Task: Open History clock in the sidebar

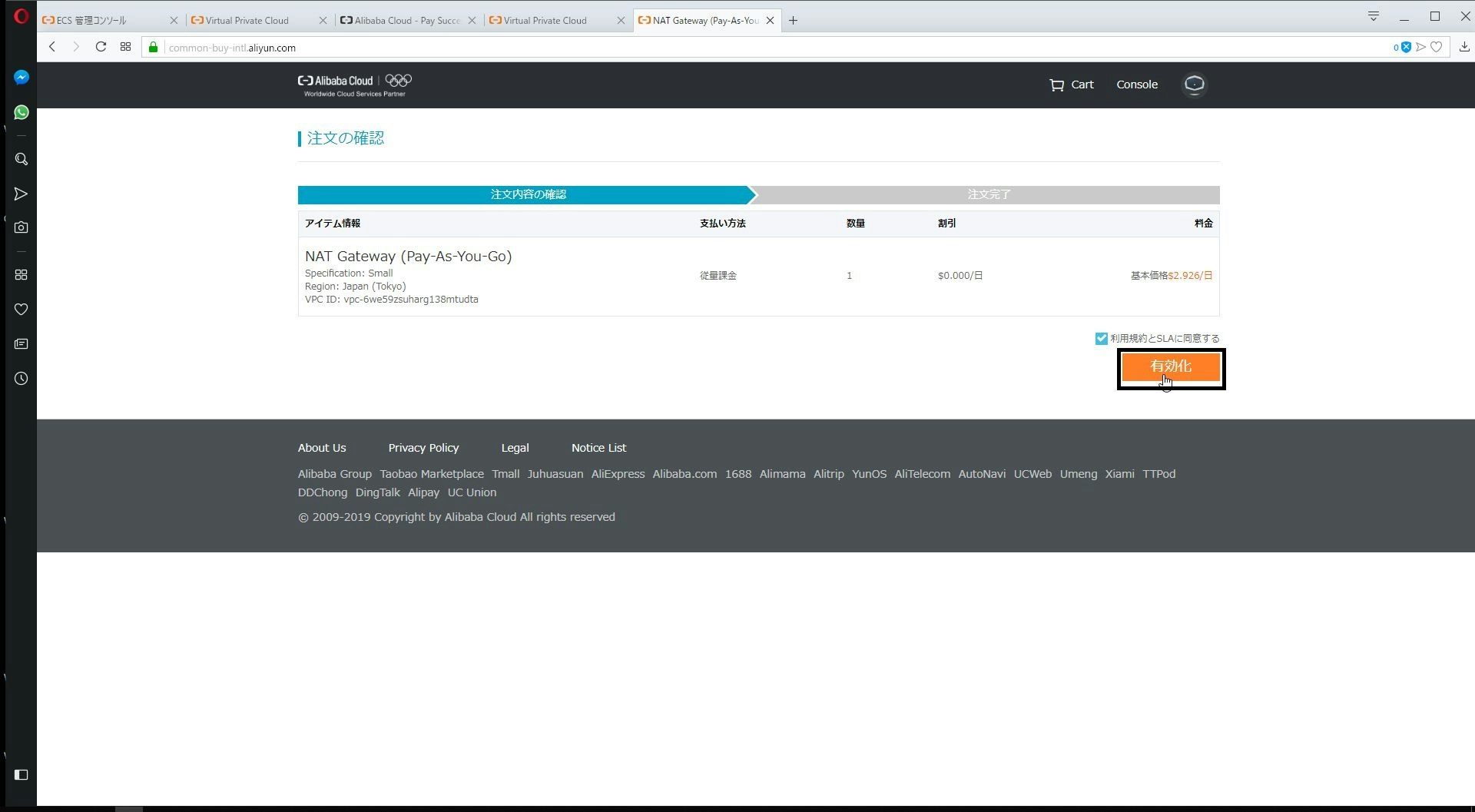Action: [22, 378]
